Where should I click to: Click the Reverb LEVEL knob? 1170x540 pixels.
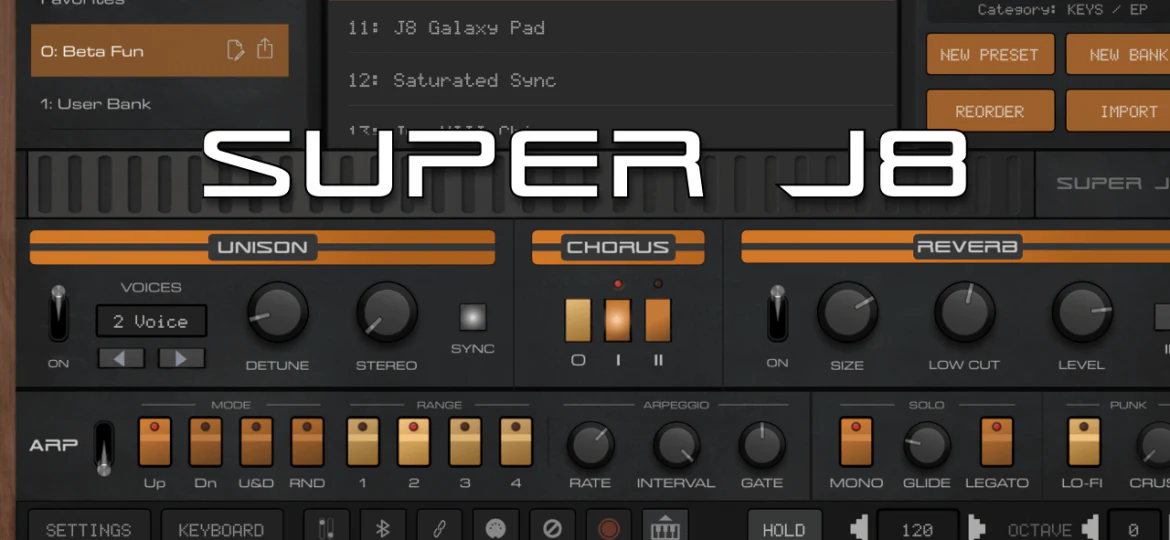[x=1082, y=312]
